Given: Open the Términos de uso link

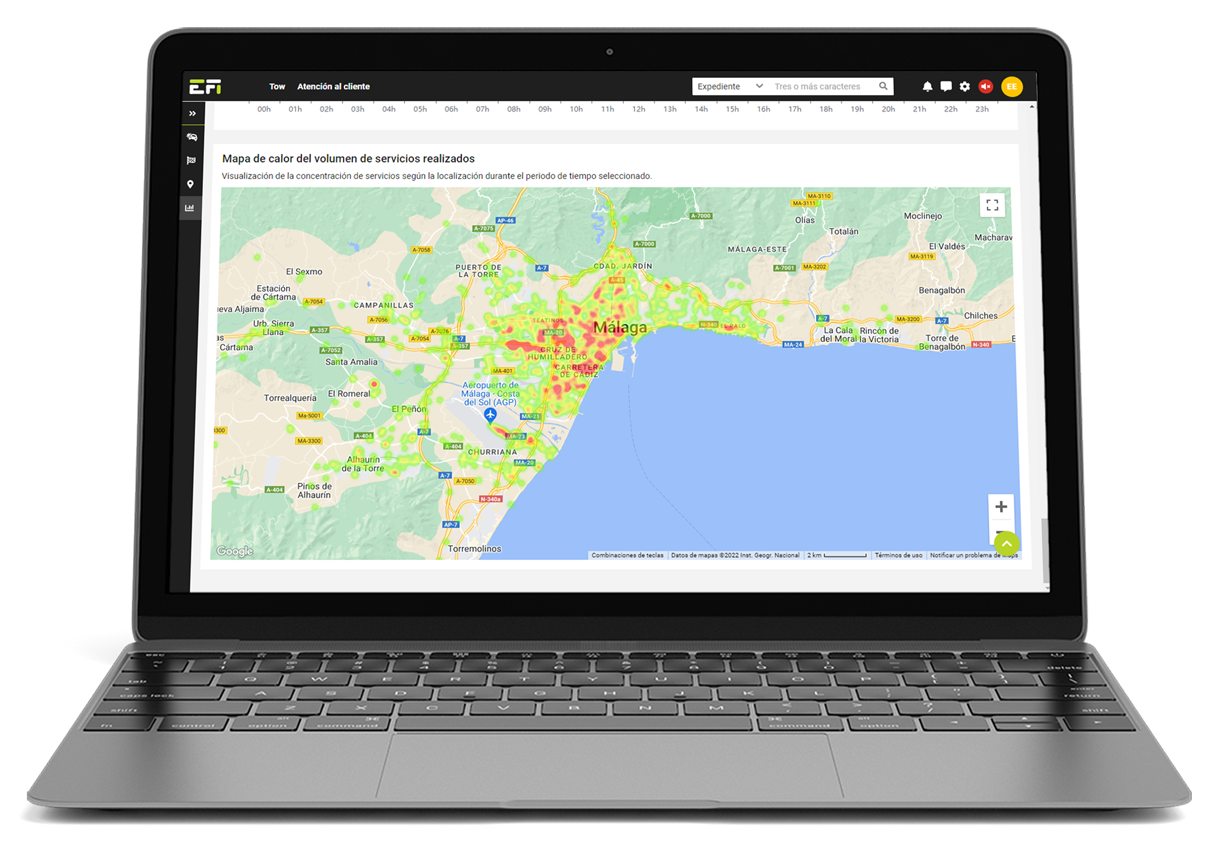Looking at the screenshot, I should click(x=898, y=555).
